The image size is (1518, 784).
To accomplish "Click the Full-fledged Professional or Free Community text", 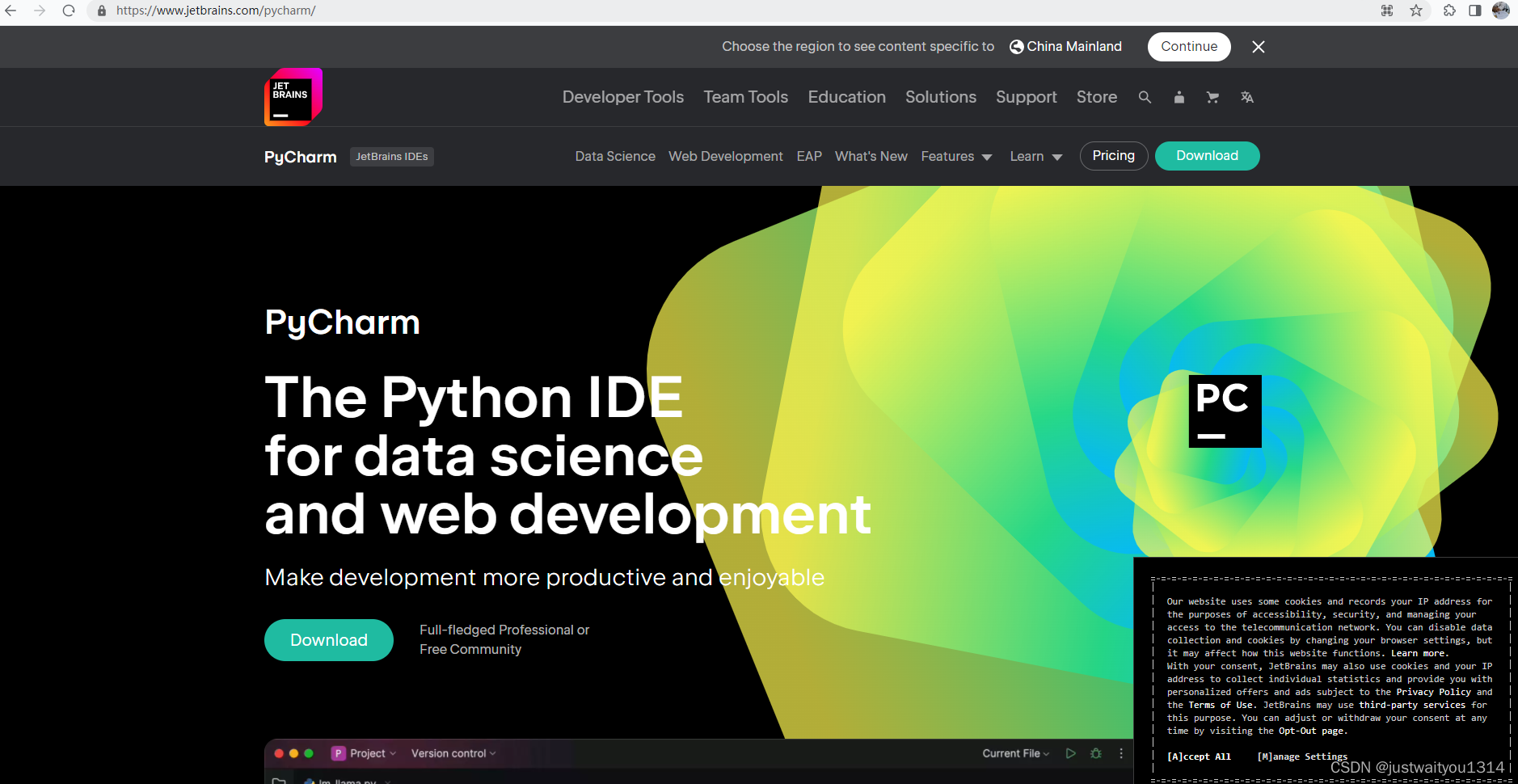I will (x=504, y=639).
